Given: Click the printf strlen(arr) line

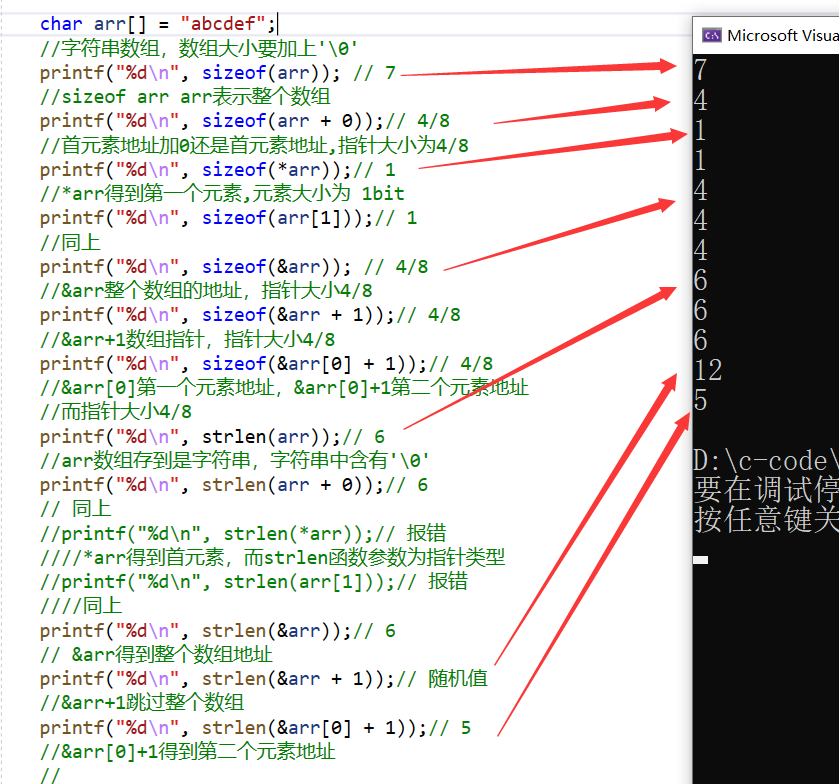Looking at the screenshot, I should tap(212, 437).
